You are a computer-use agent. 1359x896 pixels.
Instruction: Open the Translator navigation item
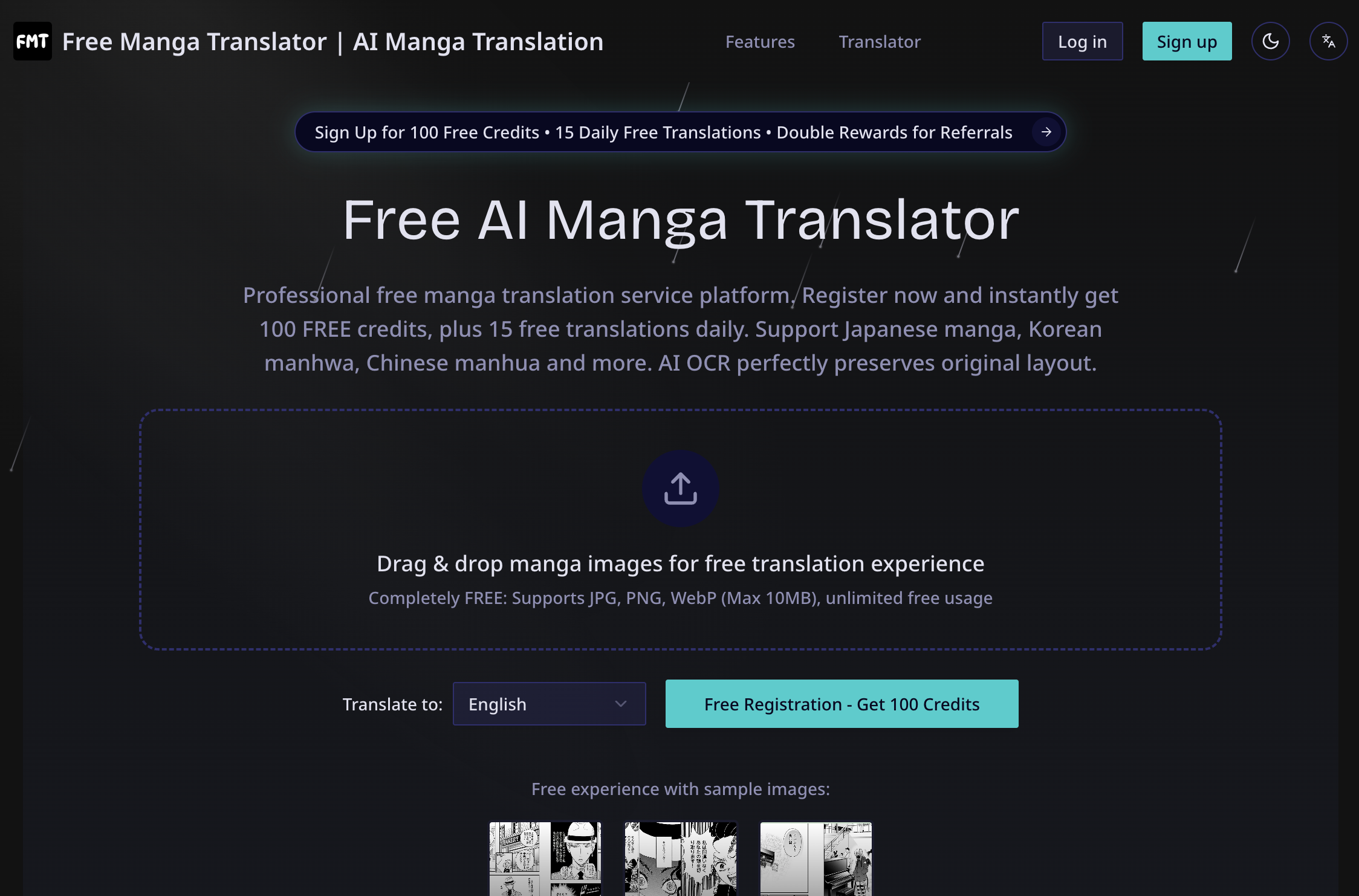(x=879, y=41)
